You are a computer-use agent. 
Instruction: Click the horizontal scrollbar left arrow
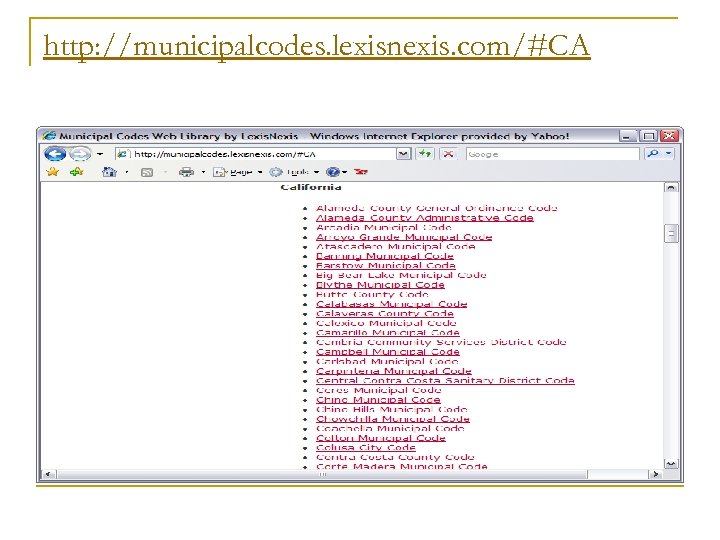pyautogui.click(x=49, y=474)
